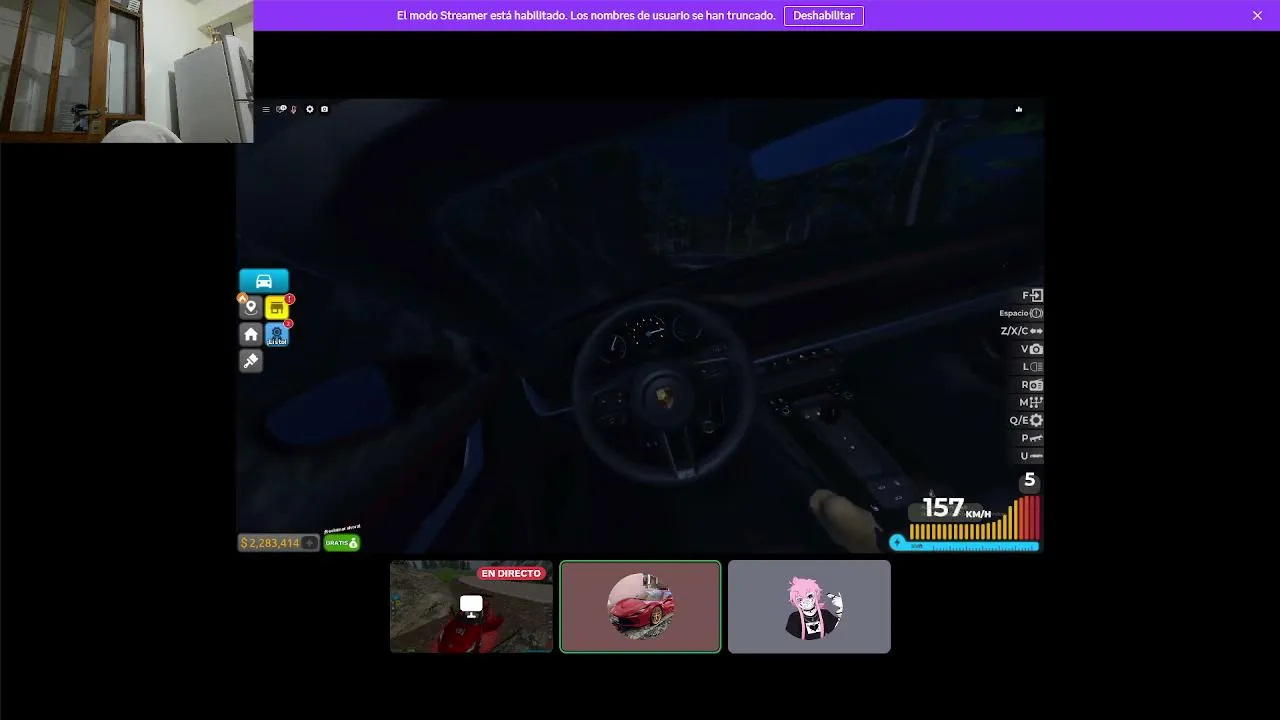Image resolution: width=1280 pixels, height=720 pixels.
Task: Click the webcam overlay at top left
Action: 127,71
